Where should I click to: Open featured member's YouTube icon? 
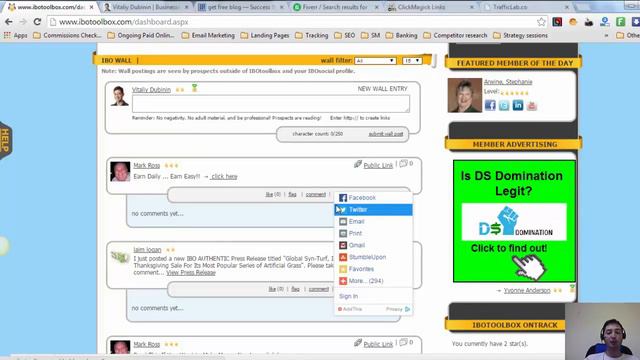[532, 105]
